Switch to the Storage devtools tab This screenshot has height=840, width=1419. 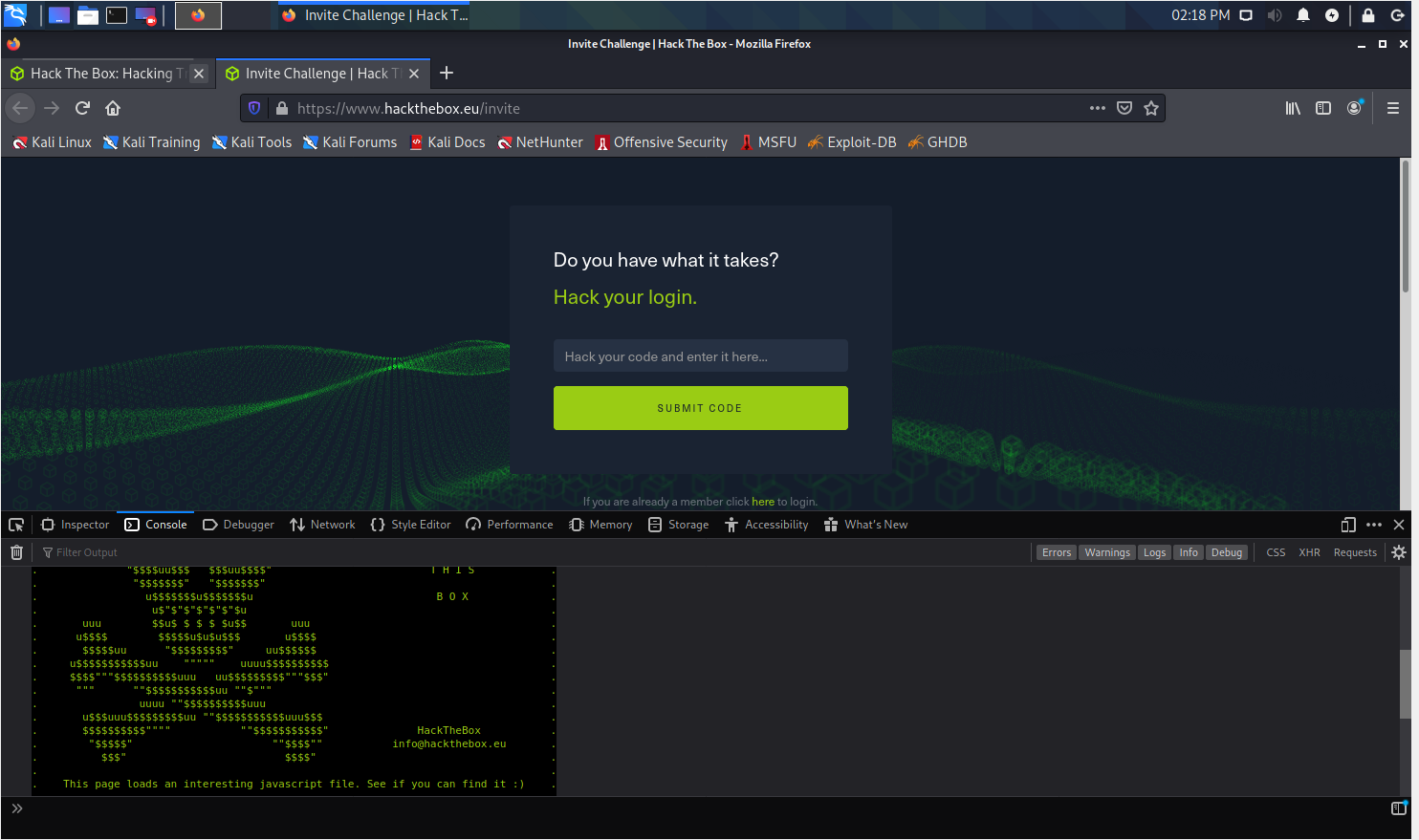point(678,525)
